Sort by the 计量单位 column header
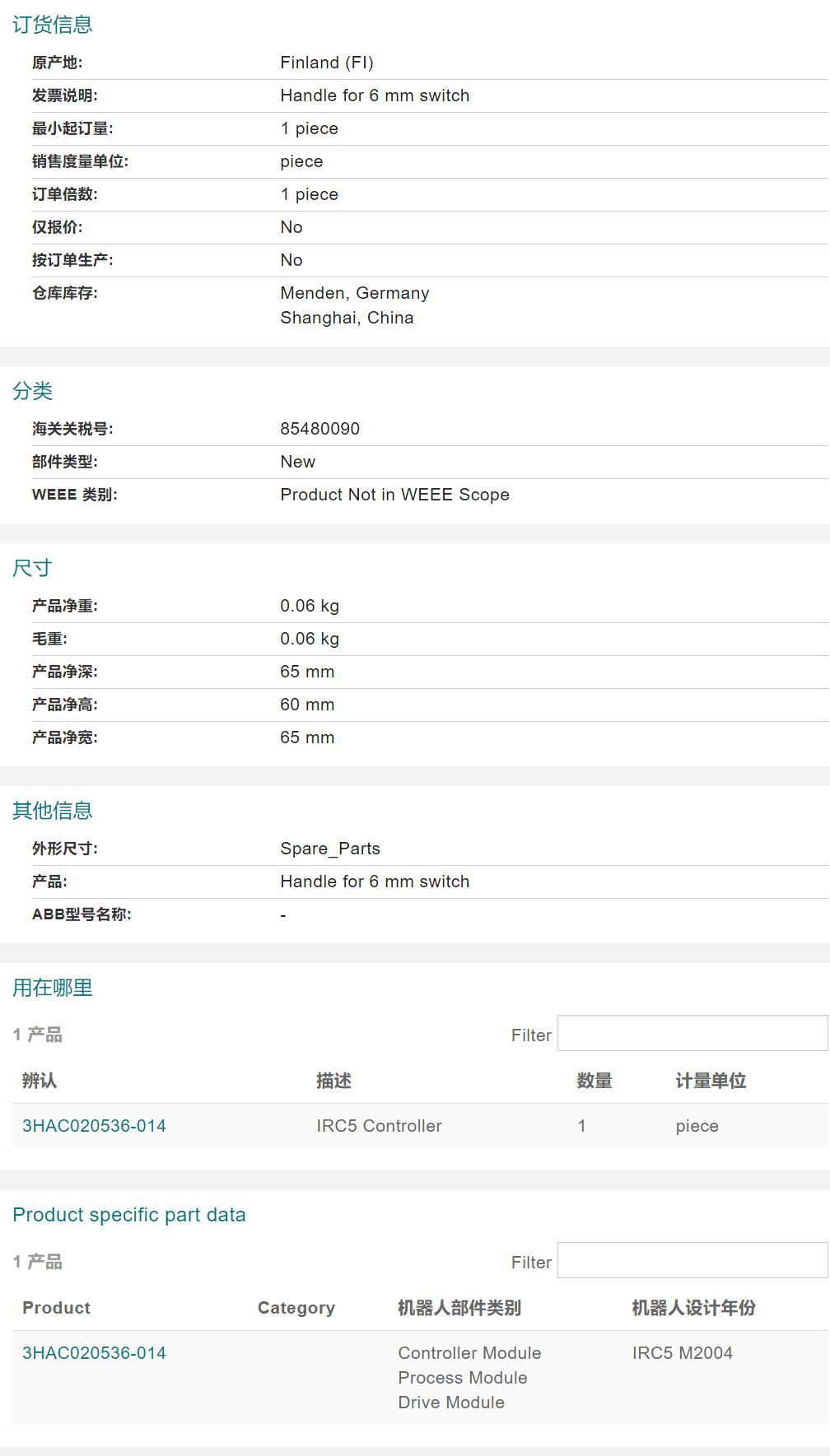This screenshot has height=1456, width=830. coord(711,1081)
